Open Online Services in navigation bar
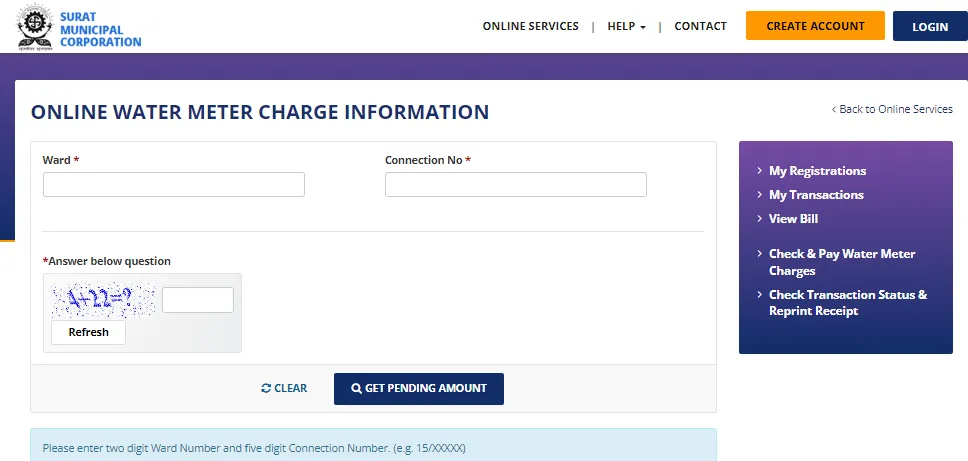The width and height of the screenshot is (968, 461). 530,26
